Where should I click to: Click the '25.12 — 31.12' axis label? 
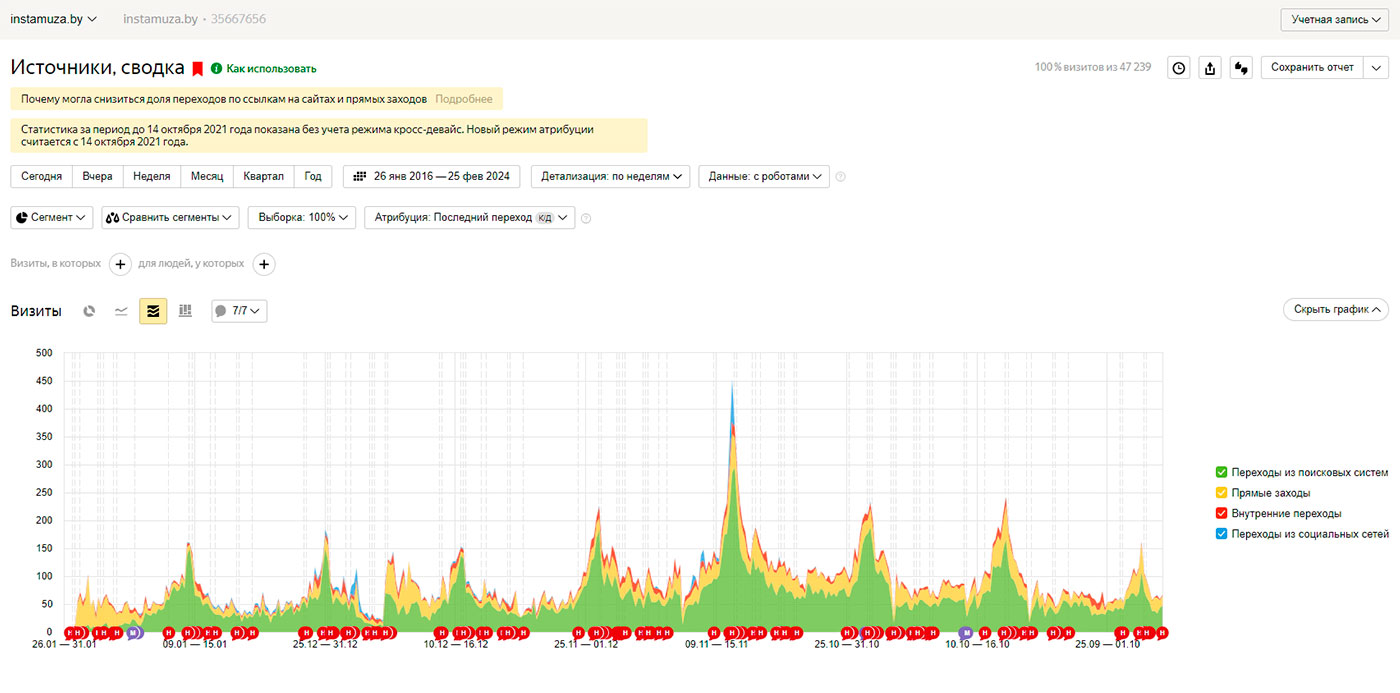tap(325, 645)
